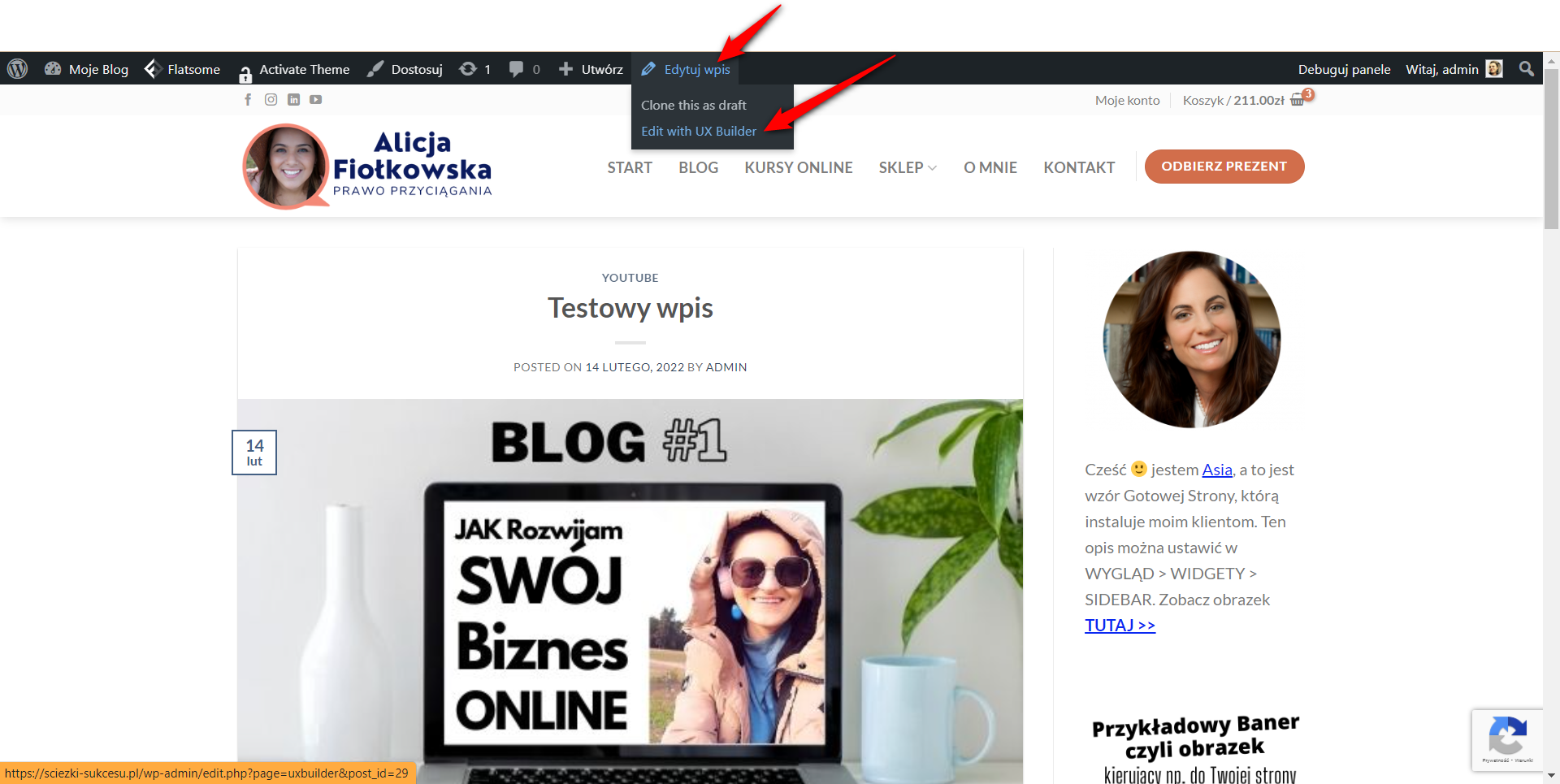Open the comments bubble icon
This screenshot has width=1560, height=784.
point(516,69)
